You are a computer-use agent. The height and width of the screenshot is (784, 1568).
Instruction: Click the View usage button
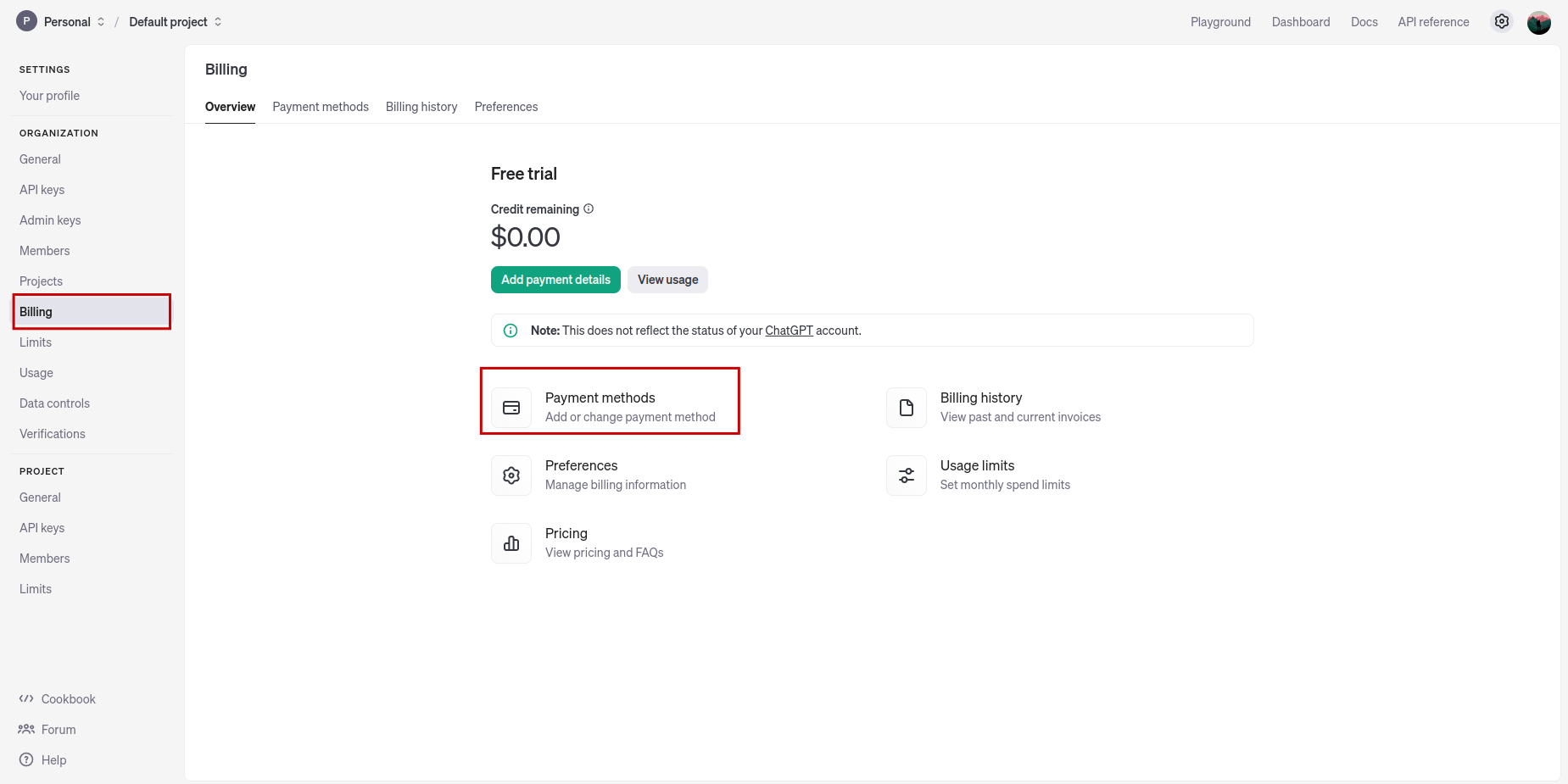[667, 280]
